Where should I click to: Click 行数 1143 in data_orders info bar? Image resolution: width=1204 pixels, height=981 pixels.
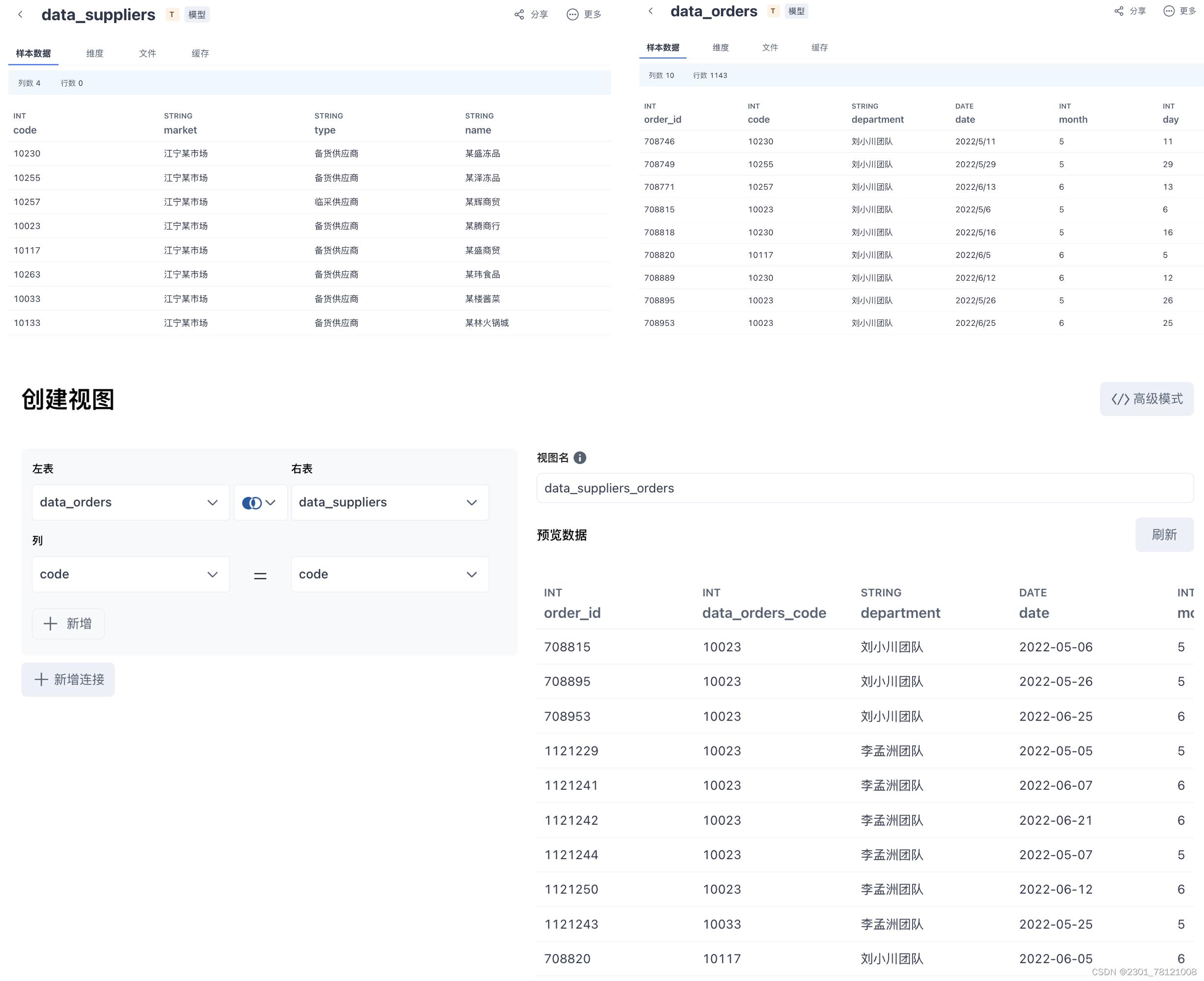click(x=710, y=75)
